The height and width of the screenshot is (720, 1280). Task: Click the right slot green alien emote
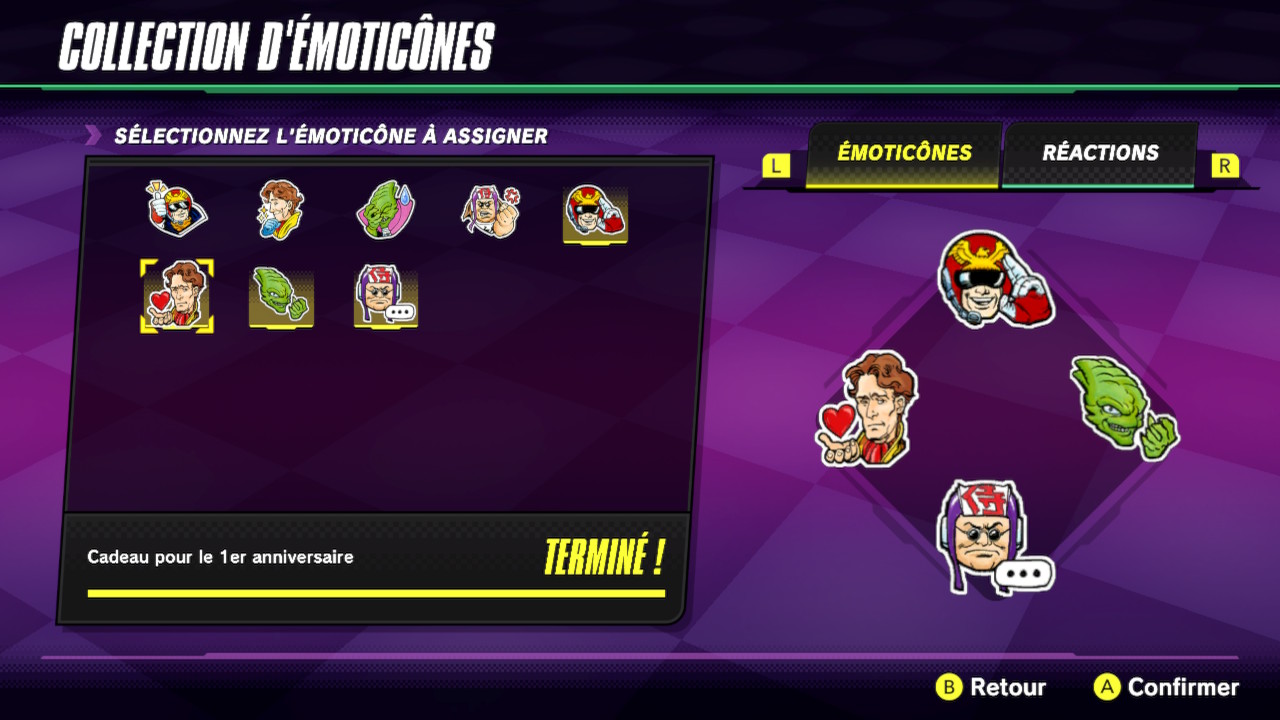pos(1123,407)
